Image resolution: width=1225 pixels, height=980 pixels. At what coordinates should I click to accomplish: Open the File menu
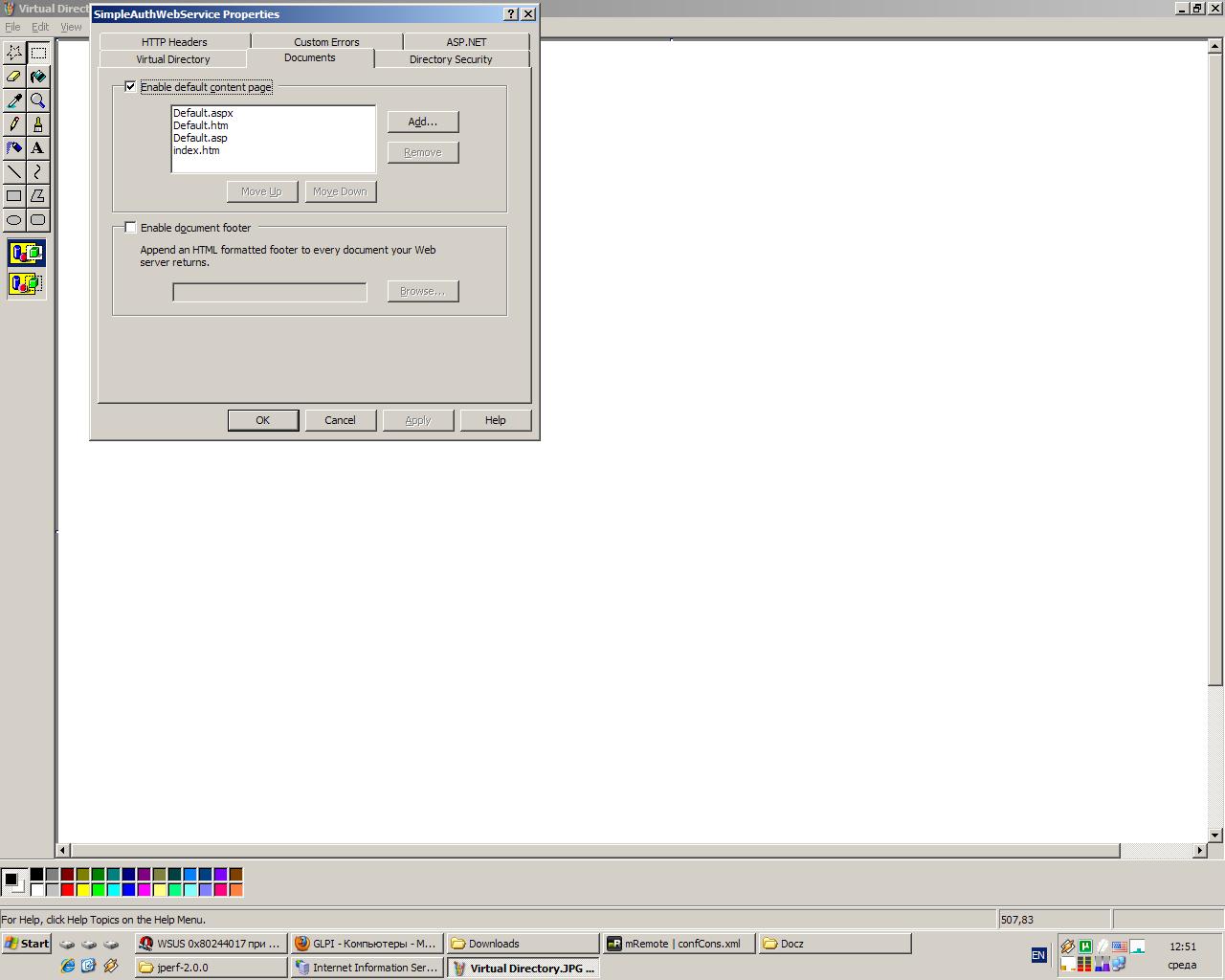point(12,27)
